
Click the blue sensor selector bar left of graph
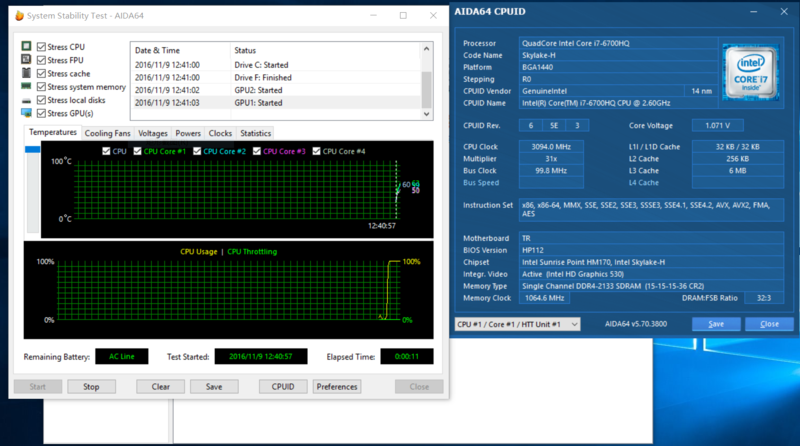[33, 150]
